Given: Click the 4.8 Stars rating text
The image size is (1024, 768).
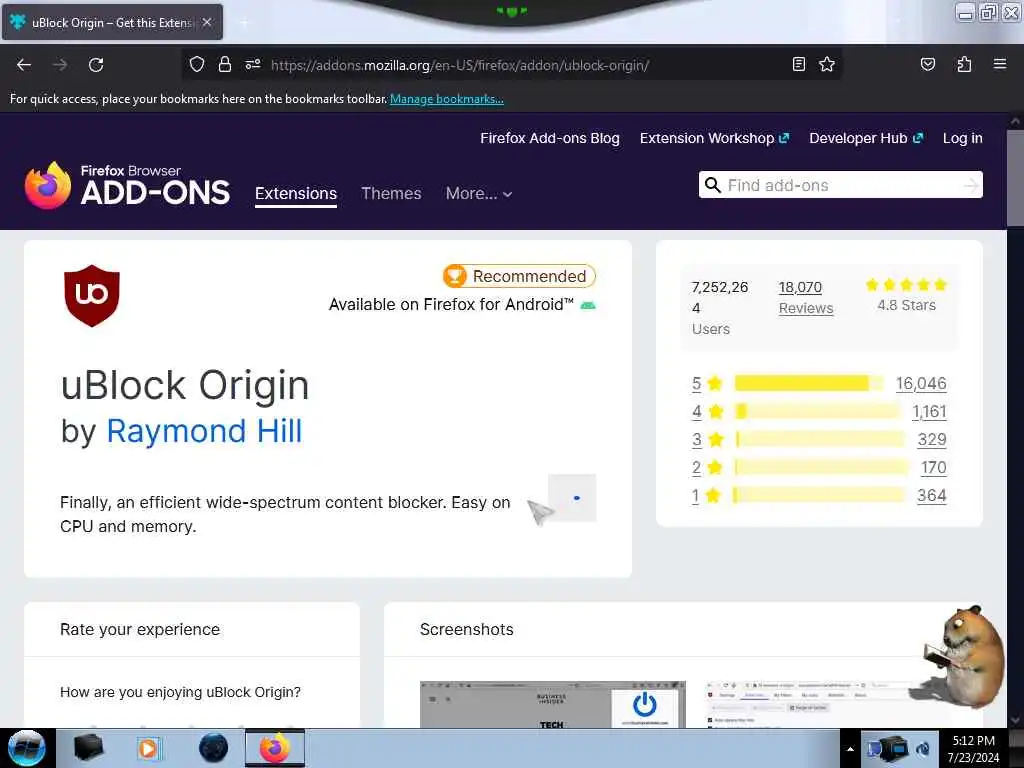Looking at the screenshot, I should 906,305.
